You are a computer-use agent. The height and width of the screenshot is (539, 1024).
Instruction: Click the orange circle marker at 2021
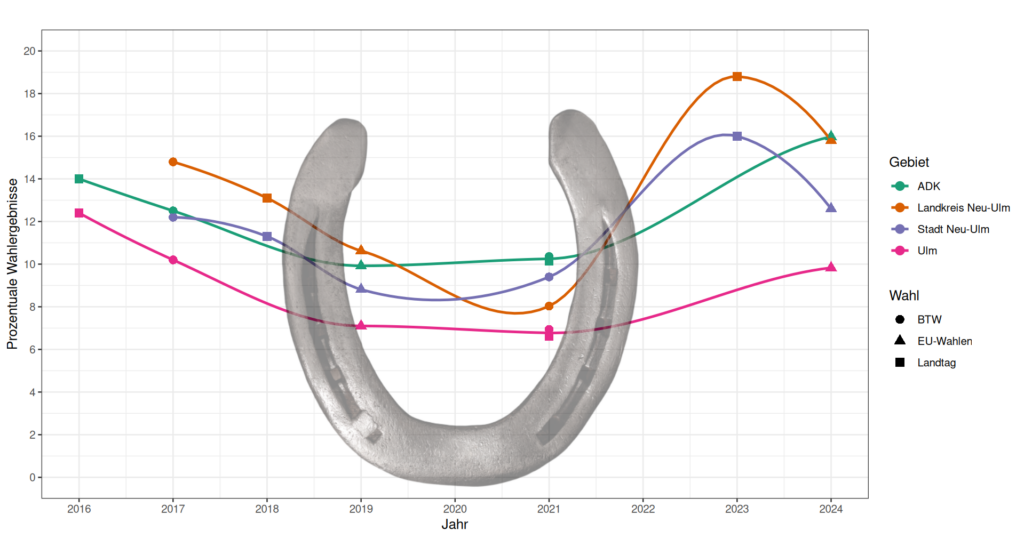(x=549, y=306)
